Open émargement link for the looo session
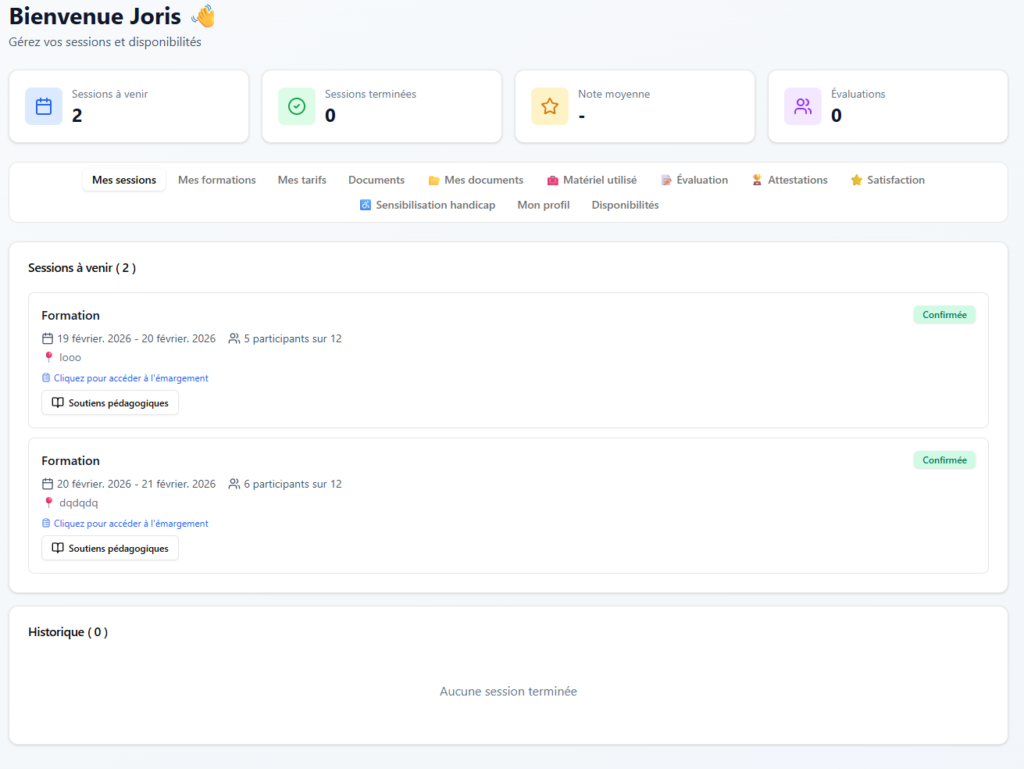This screenshot has width=1024, height=769. [131, 378]
